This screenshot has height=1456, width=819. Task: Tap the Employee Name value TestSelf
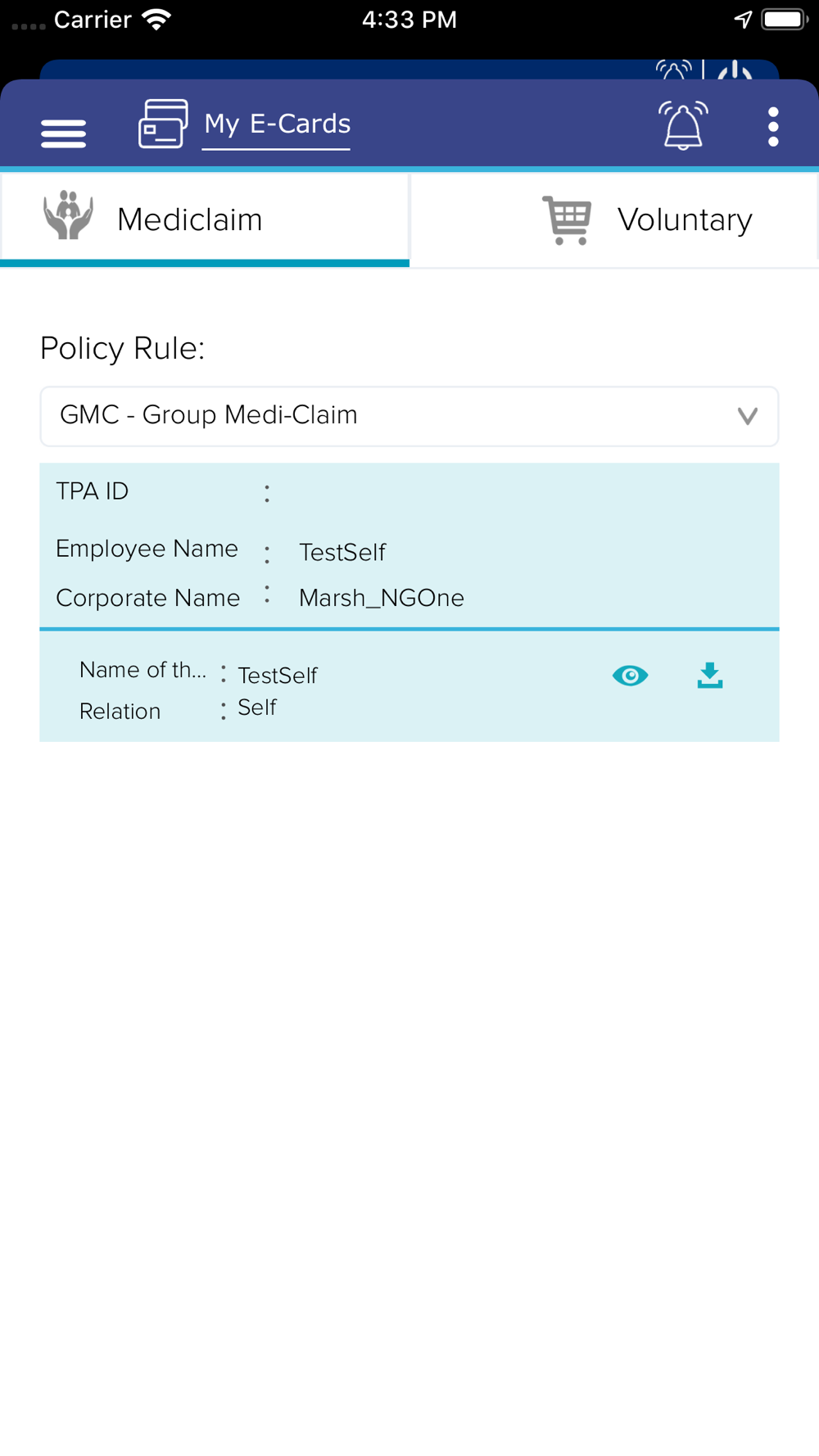tap(342, 553)
